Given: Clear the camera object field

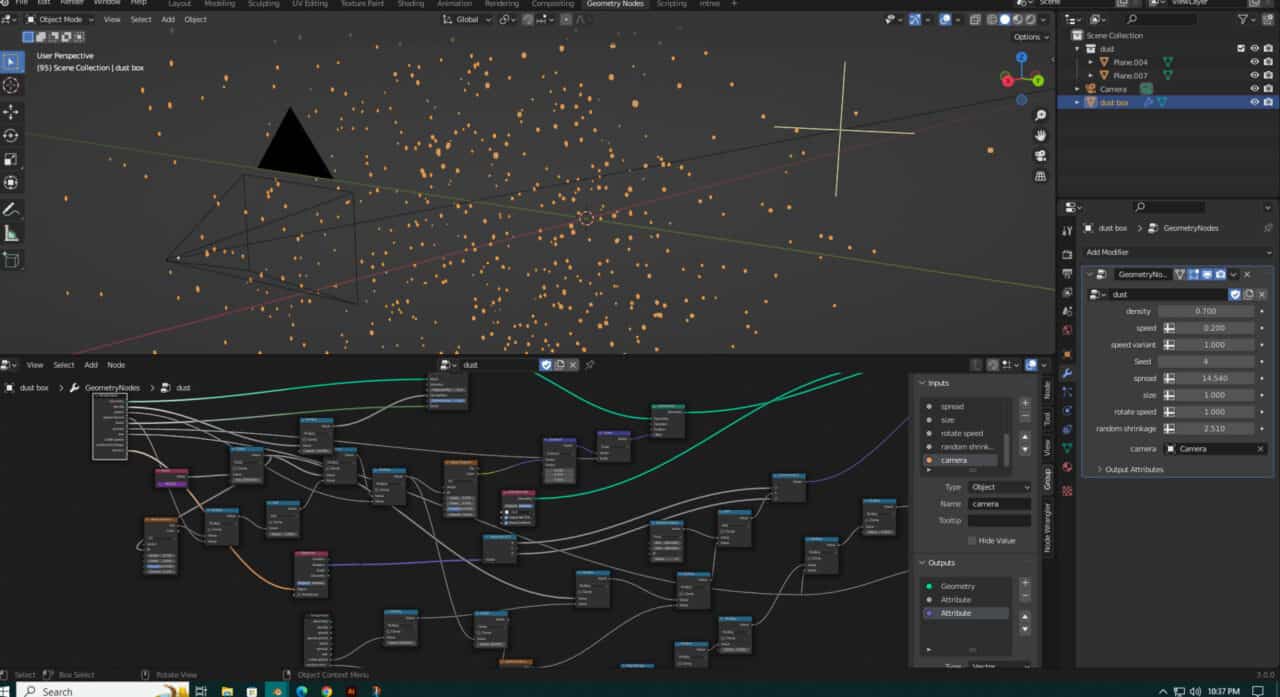Looking at the screenshot, I should [x=1261, y=449].
